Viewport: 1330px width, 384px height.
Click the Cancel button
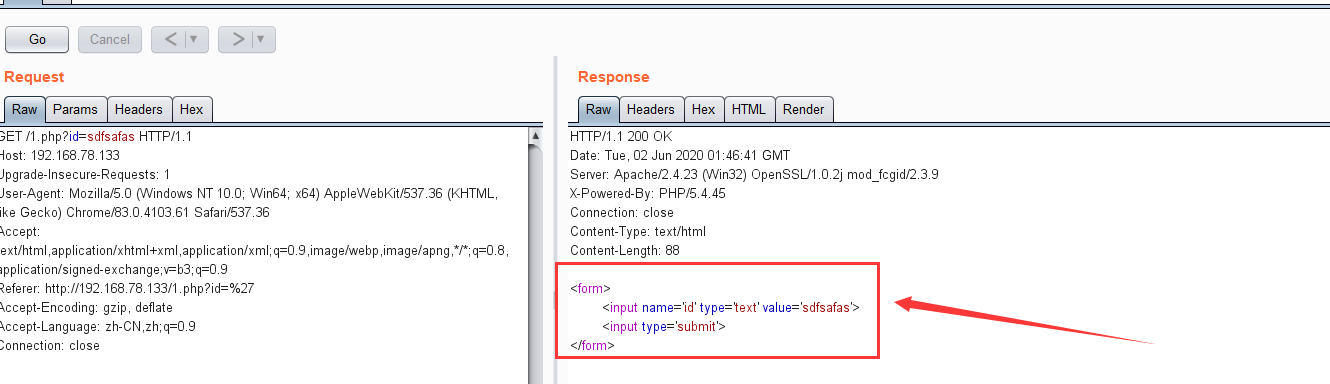click(x=110, y=40)
